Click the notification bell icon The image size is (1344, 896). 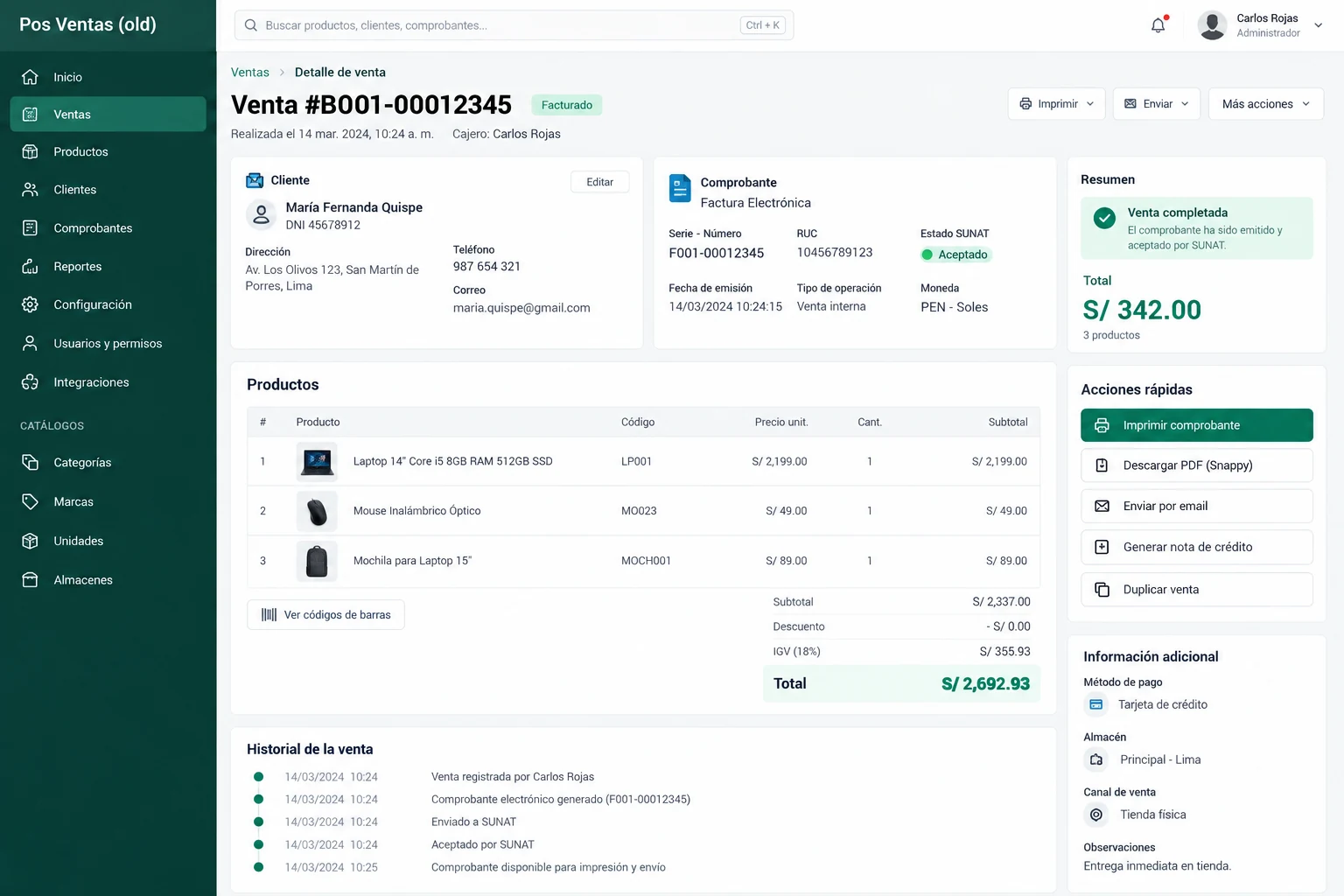coord(1158,25)
